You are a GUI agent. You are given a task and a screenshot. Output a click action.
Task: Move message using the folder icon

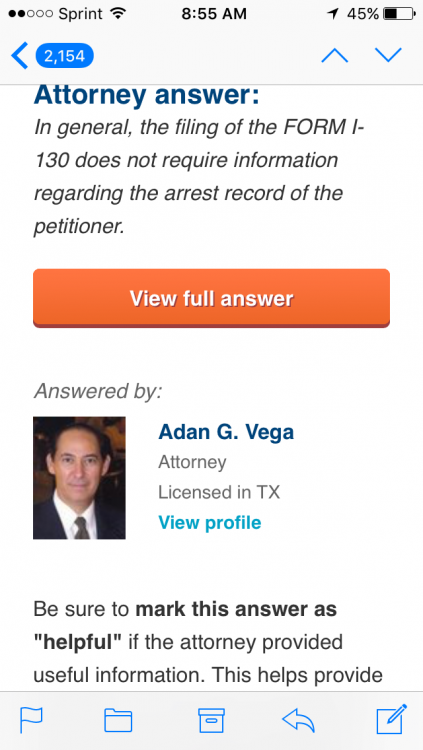[x=118, y=720]
